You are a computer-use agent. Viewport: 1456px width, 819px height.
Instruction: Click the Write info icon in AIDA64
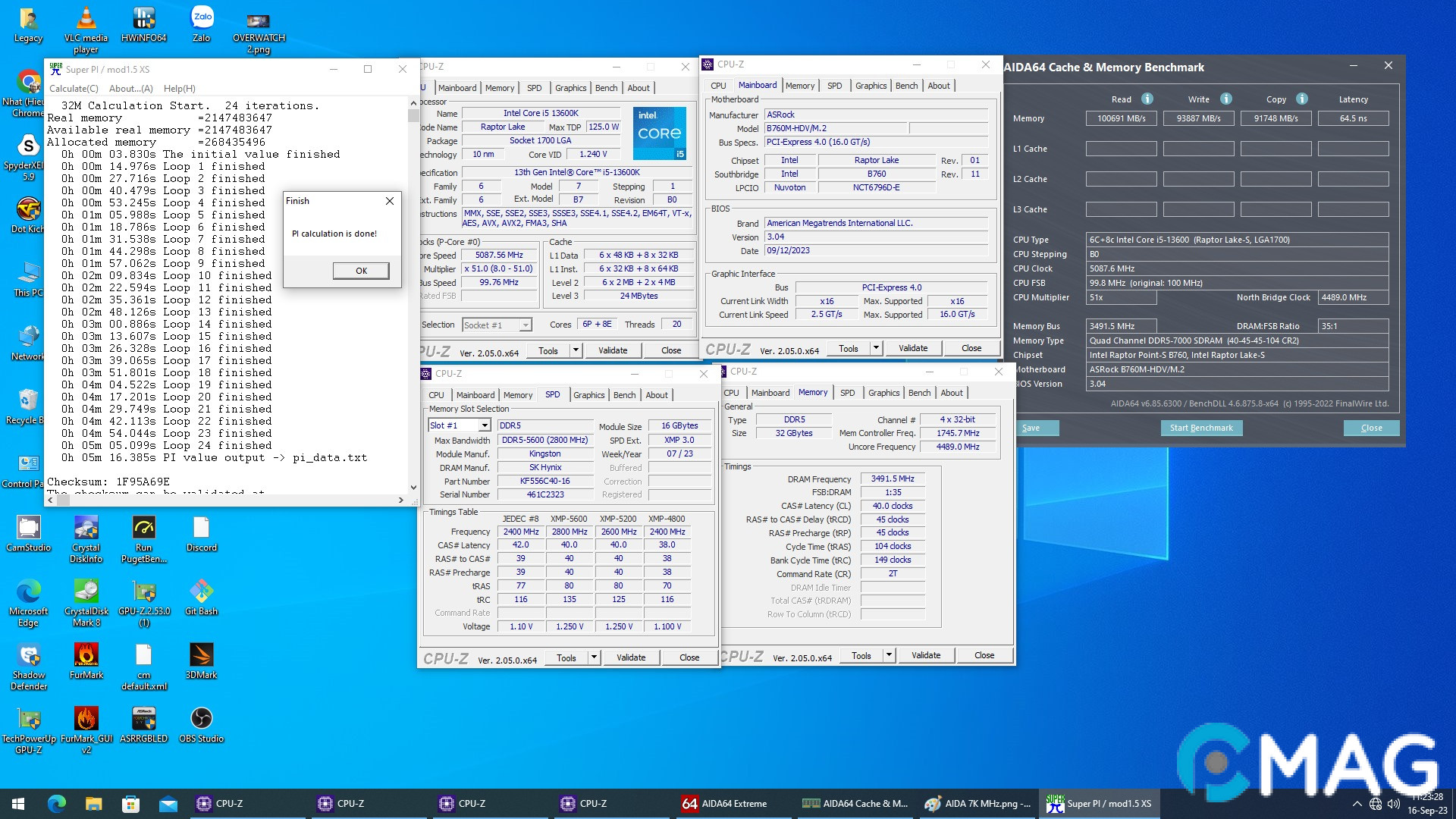1226,99
